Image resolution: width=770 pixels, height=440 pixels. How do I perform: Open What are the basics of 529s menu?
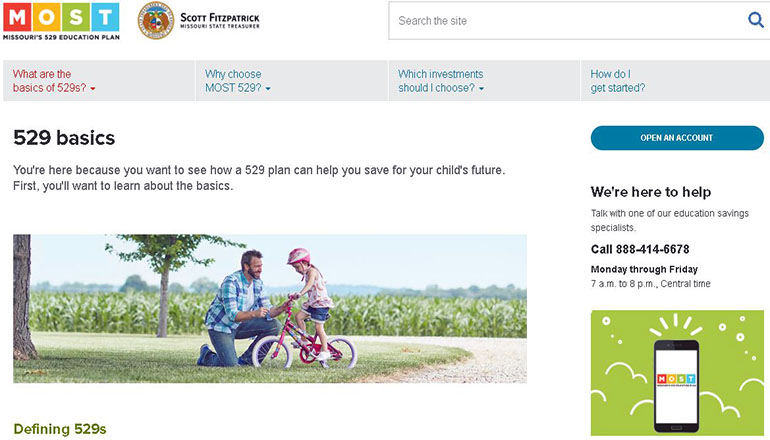(50, 81)
